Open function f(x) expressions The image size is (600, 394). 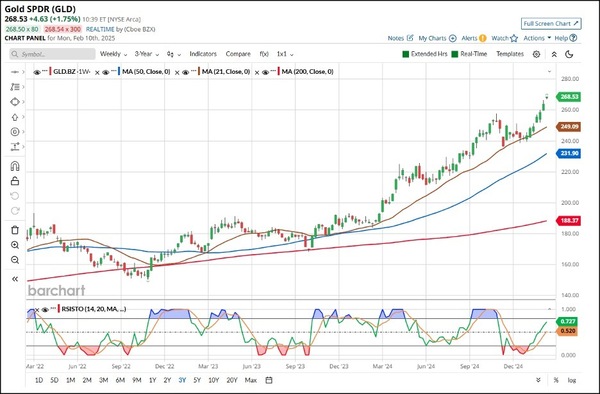(x=264, y=54)
